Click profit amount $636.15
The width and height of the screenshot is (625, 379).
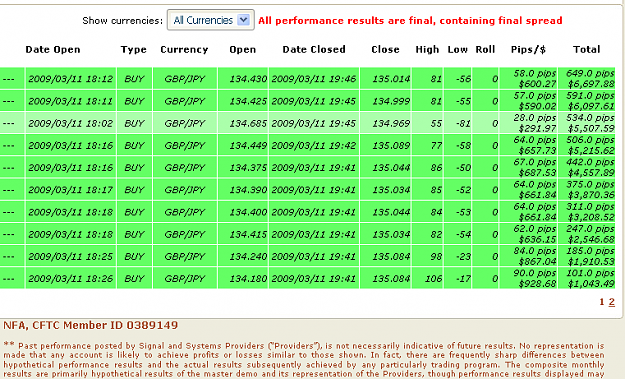click(x=537, y=240)
